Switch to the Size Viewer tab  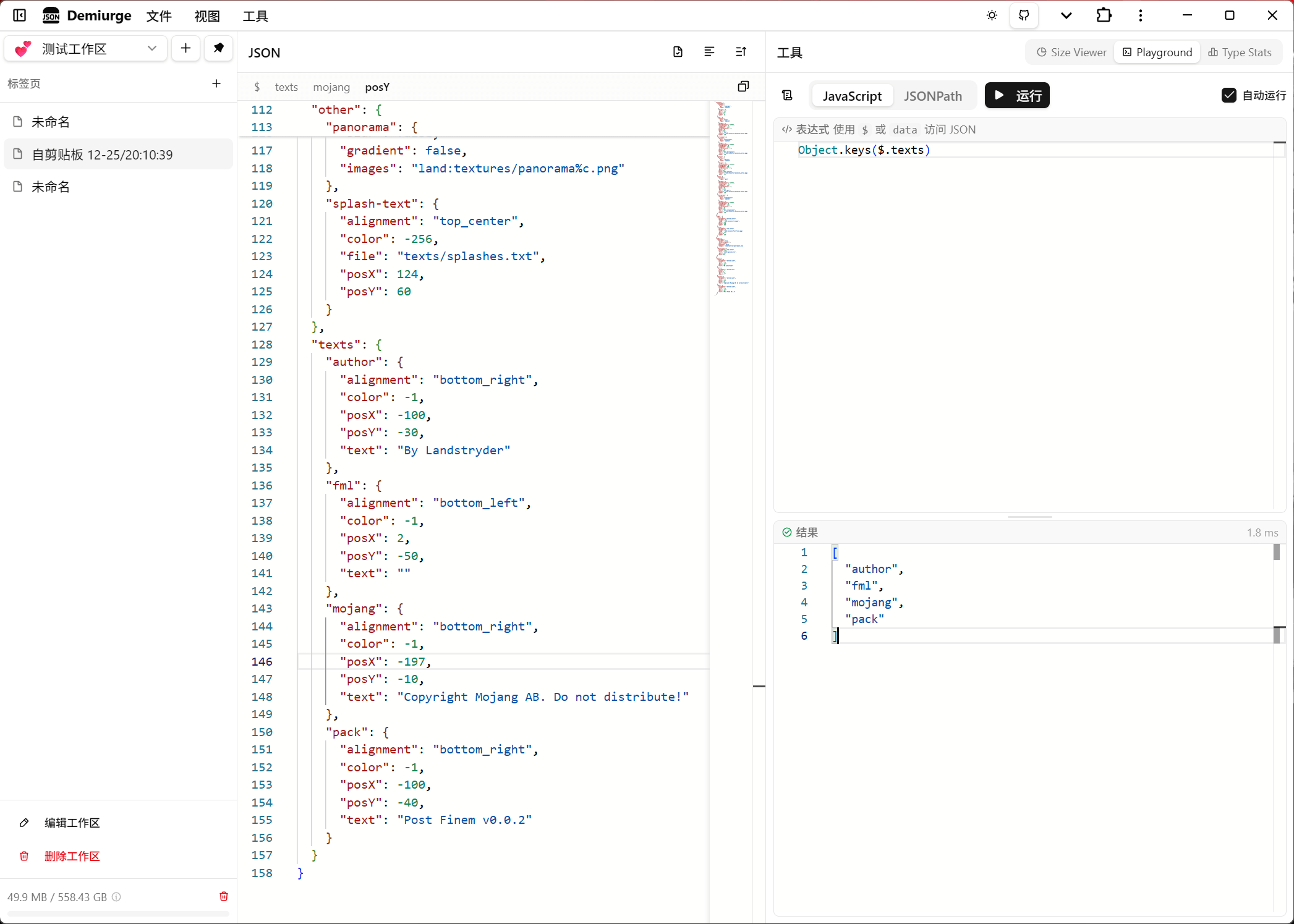pyautogui.click(x=1071, y=53)
